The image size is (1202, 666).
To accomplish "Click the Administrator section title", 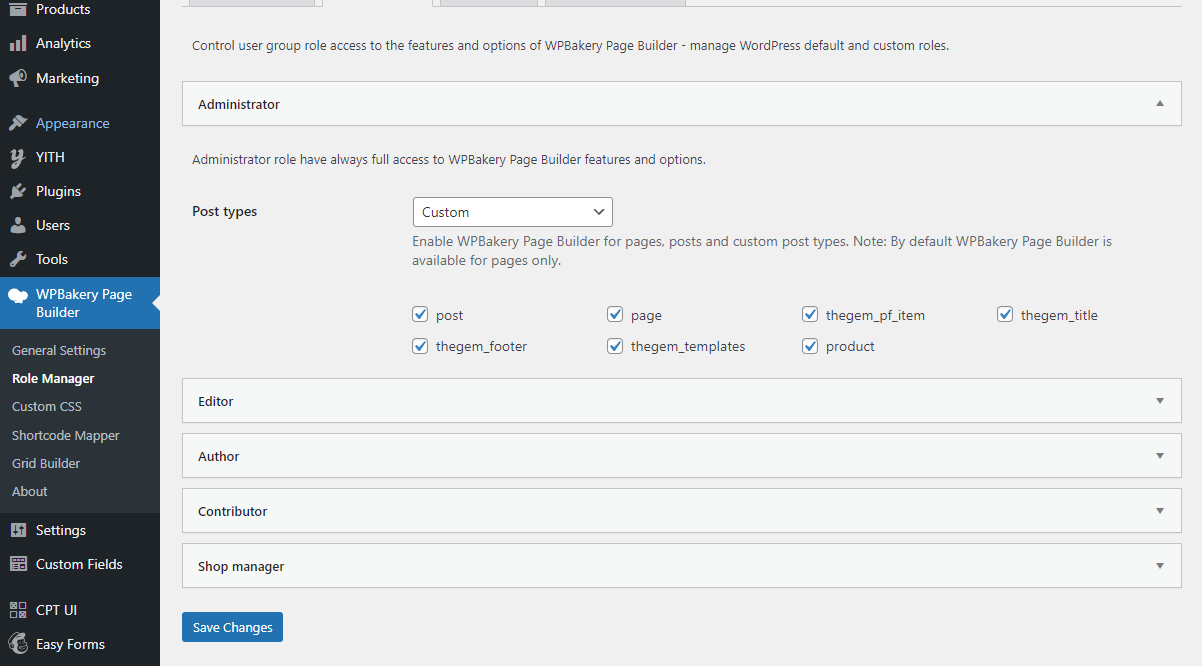I will point(239,104).
